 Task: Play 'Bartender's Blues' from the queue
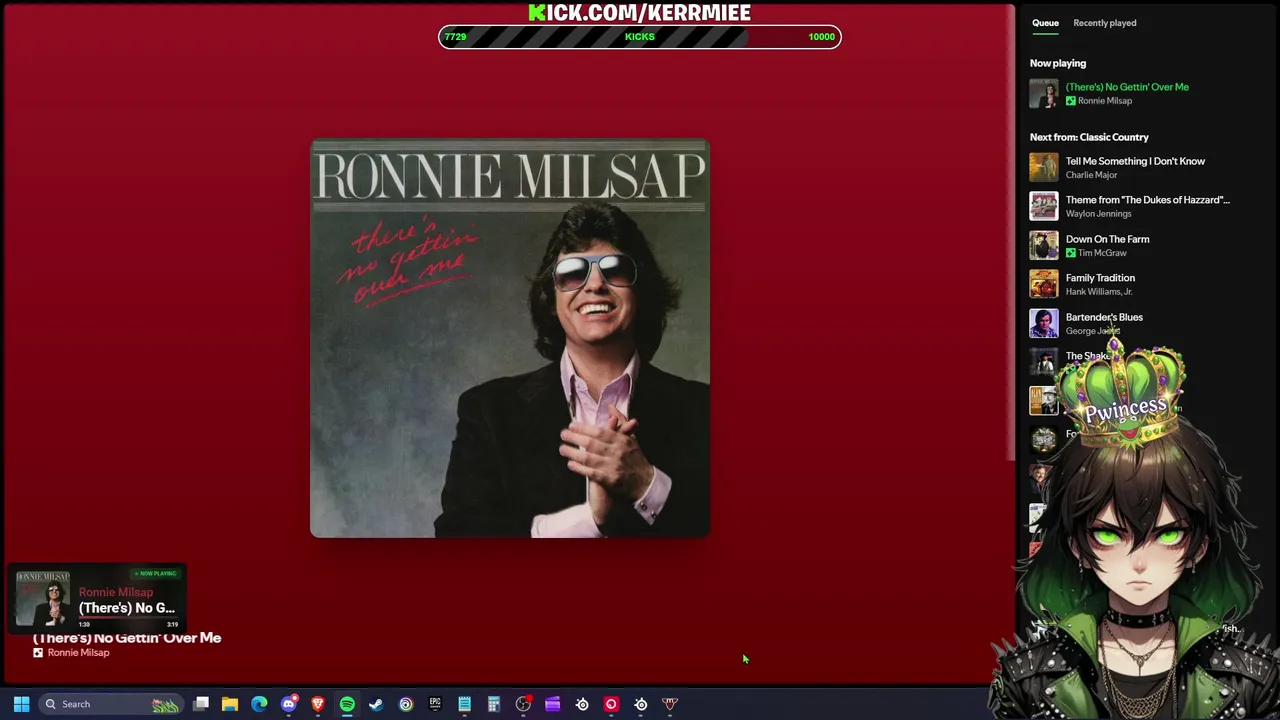[1104, 317]
